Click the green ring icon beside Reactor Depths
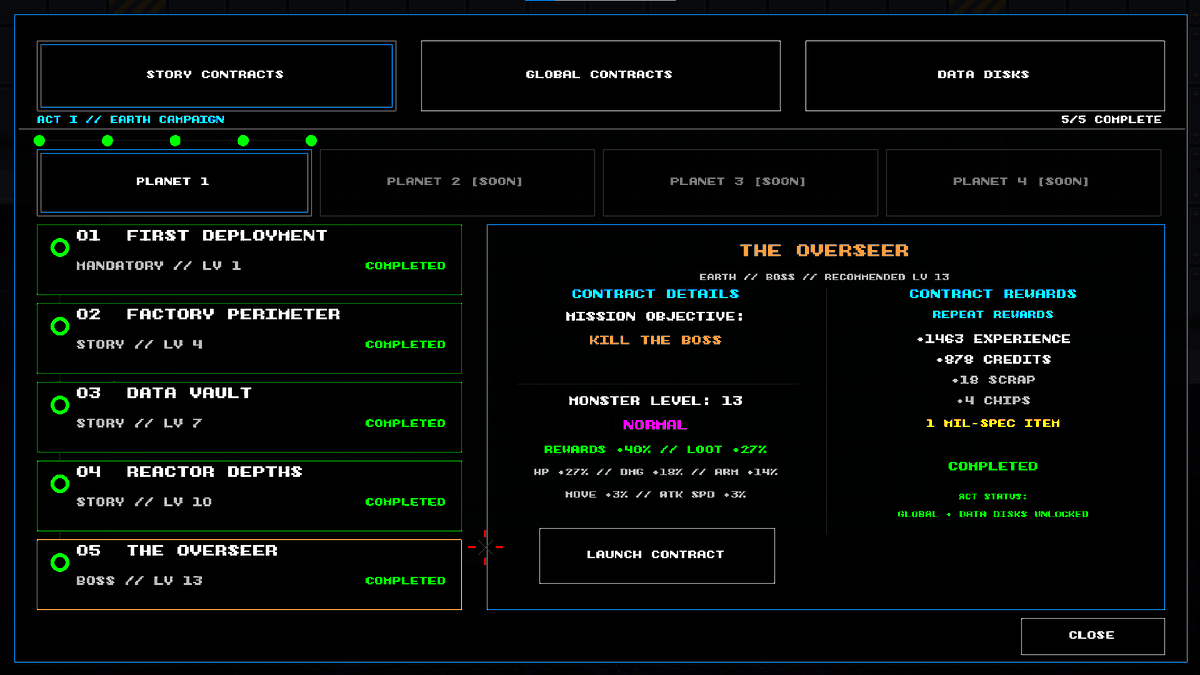 click(60, 484)
